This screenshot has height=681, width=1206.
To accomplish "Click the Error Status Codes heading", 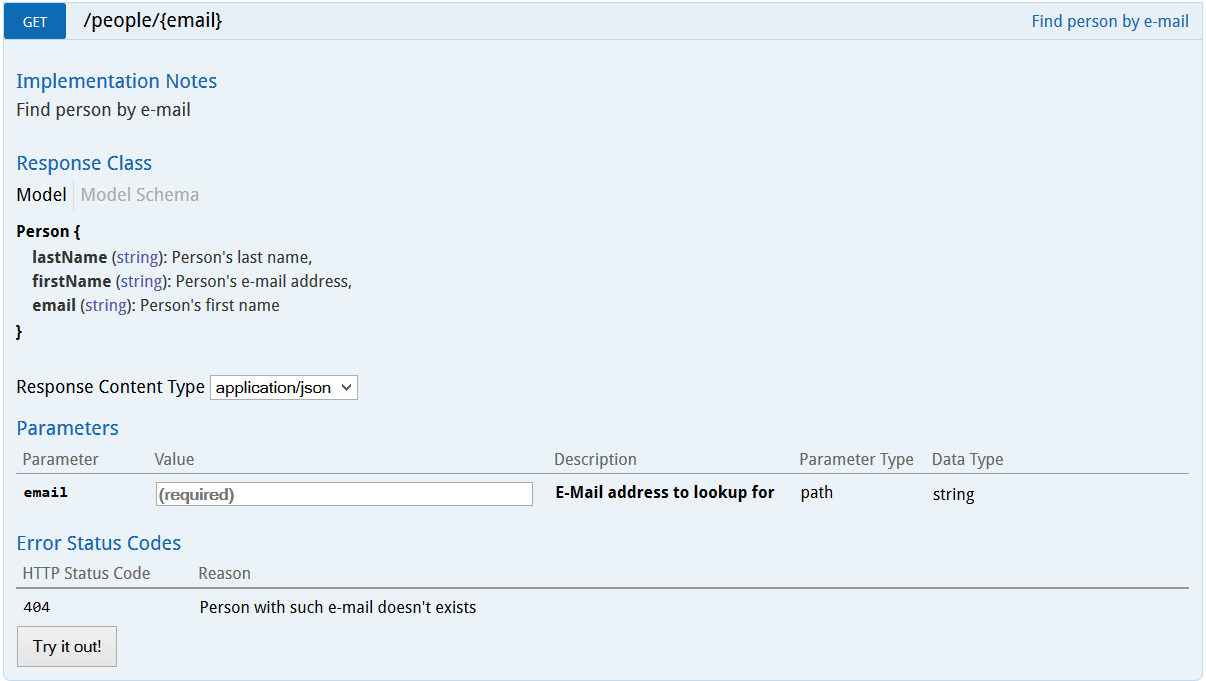I will click(x=98, y=543).
